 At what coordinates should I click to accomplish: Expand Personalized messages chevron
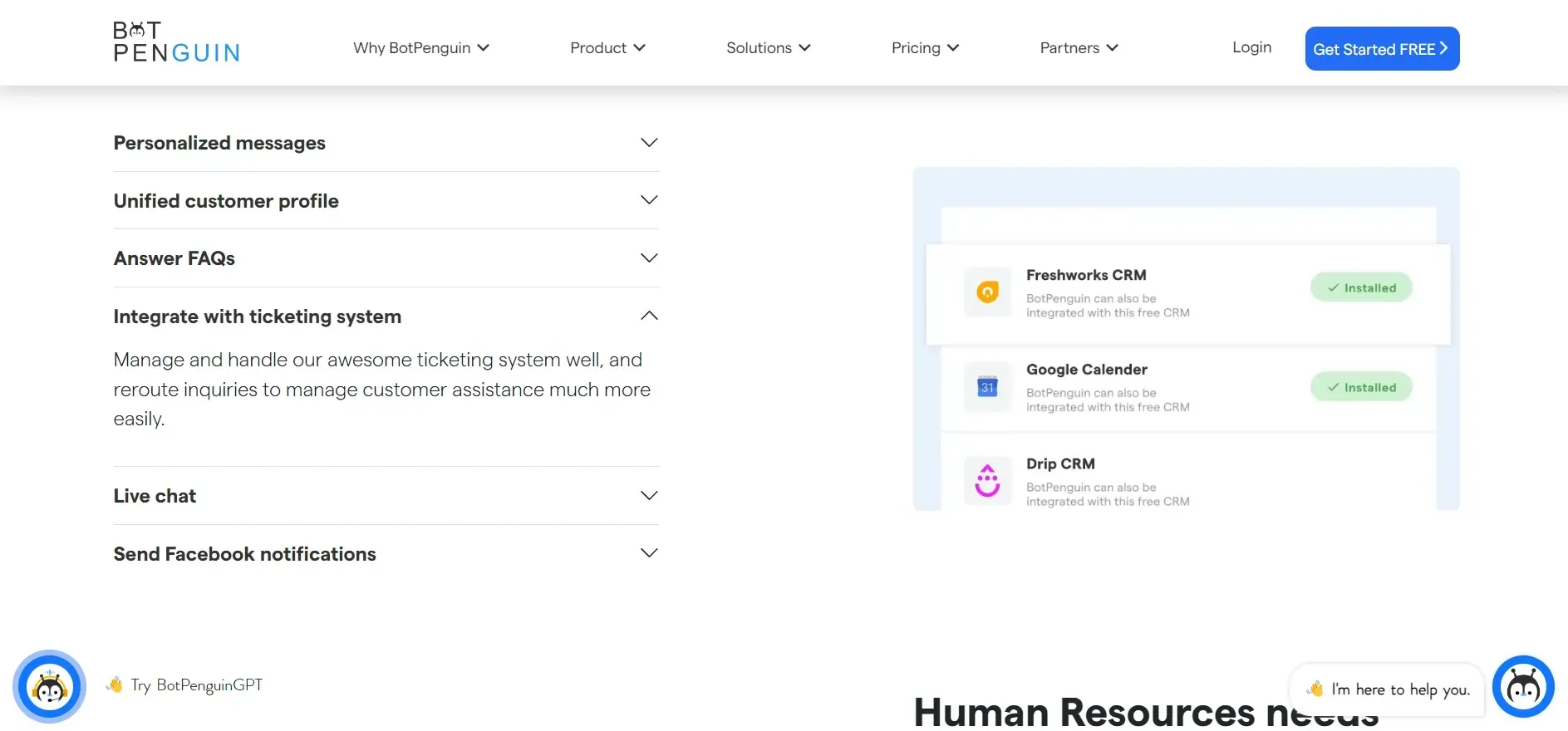tap(649, 143)
